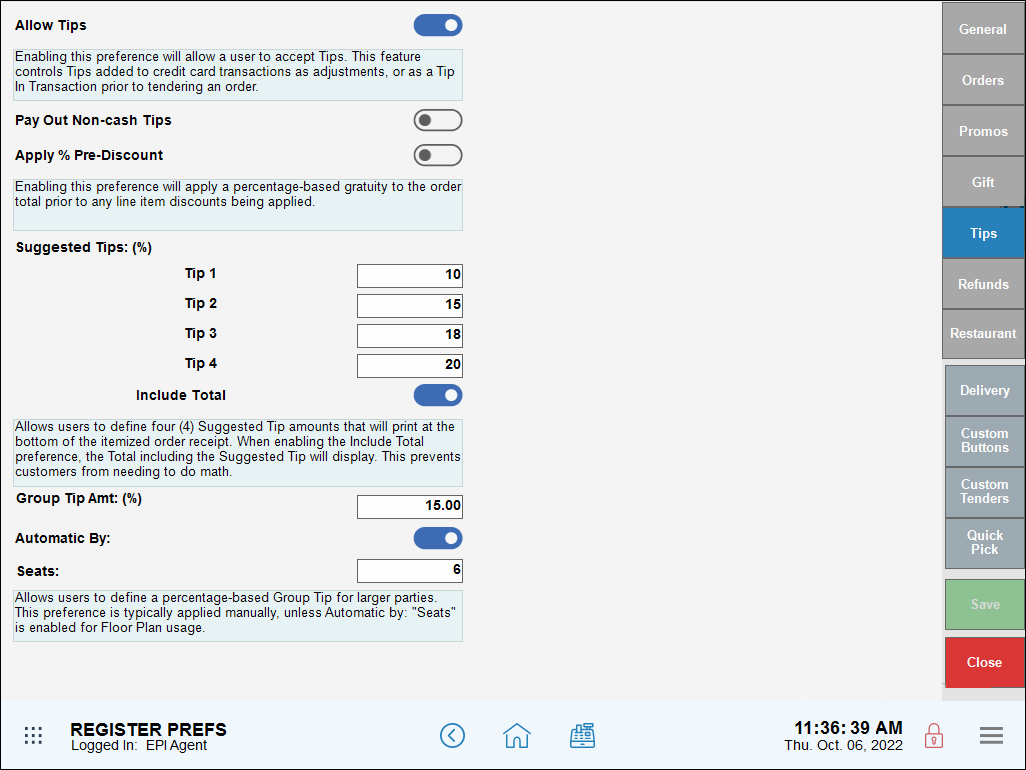Click the Allow Tips description box

coord(238,75)
